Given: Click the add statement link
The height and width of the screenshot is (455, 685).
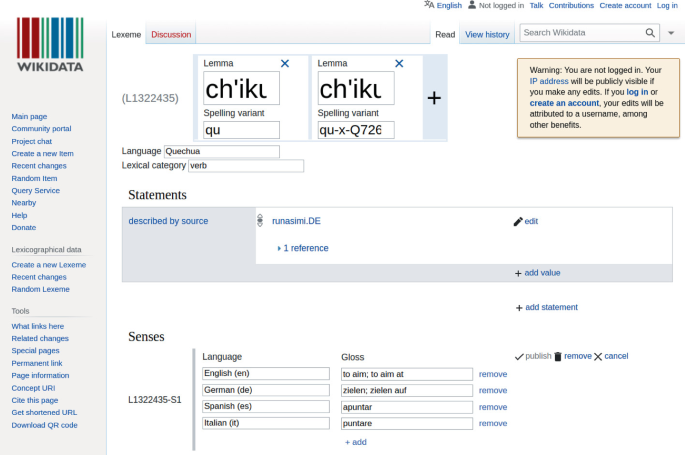Looking at the screenshot, I should [x=550, y=307].
